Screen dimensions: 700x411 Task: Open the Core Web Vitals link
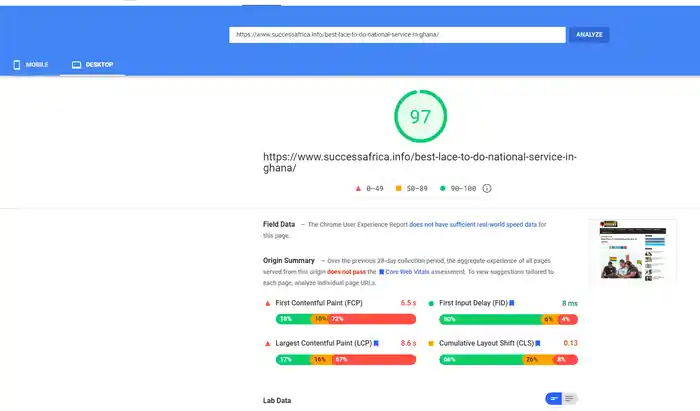point(407,272)
